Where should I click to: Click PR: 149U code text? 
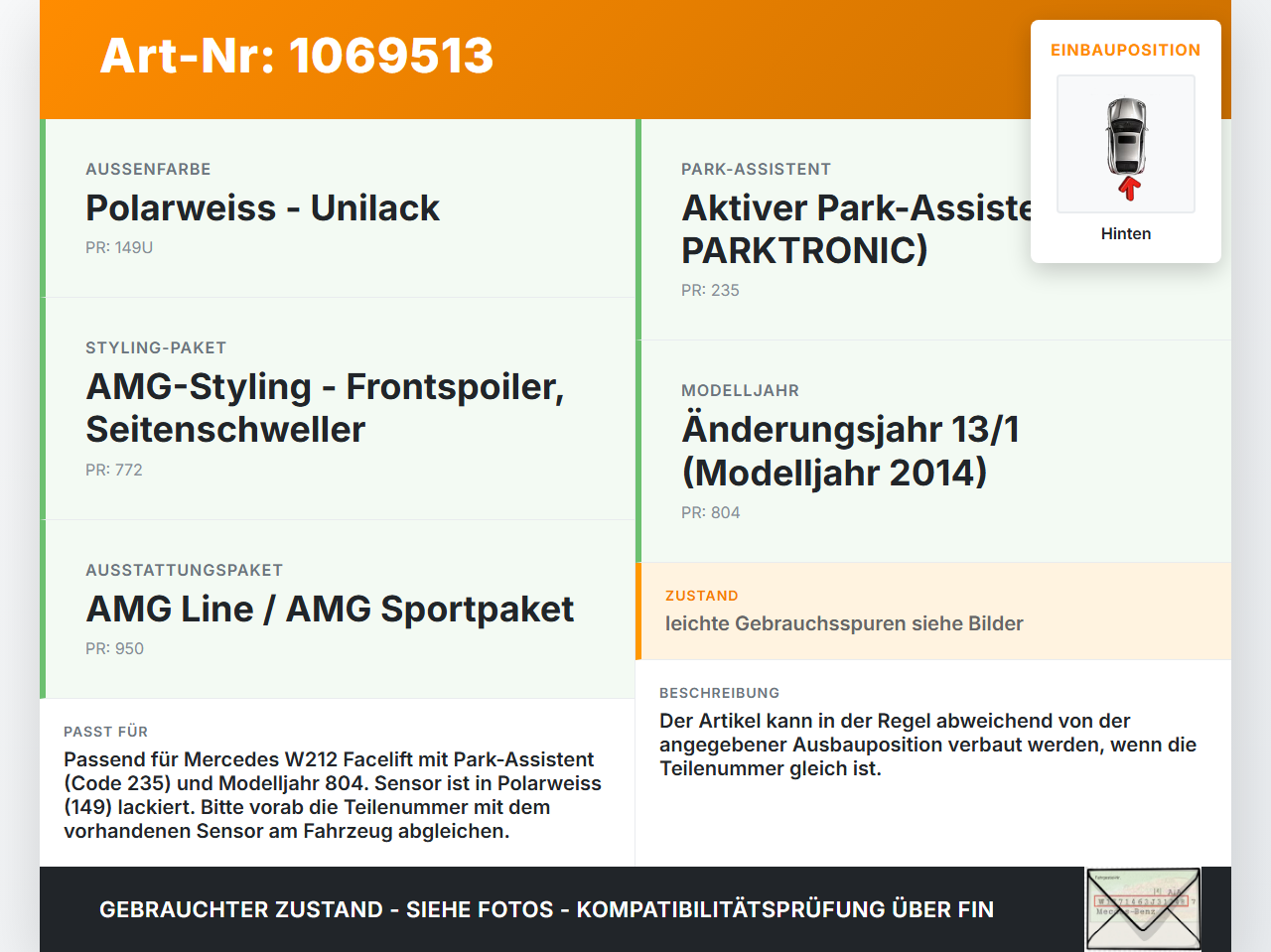[x=119, y=247]
